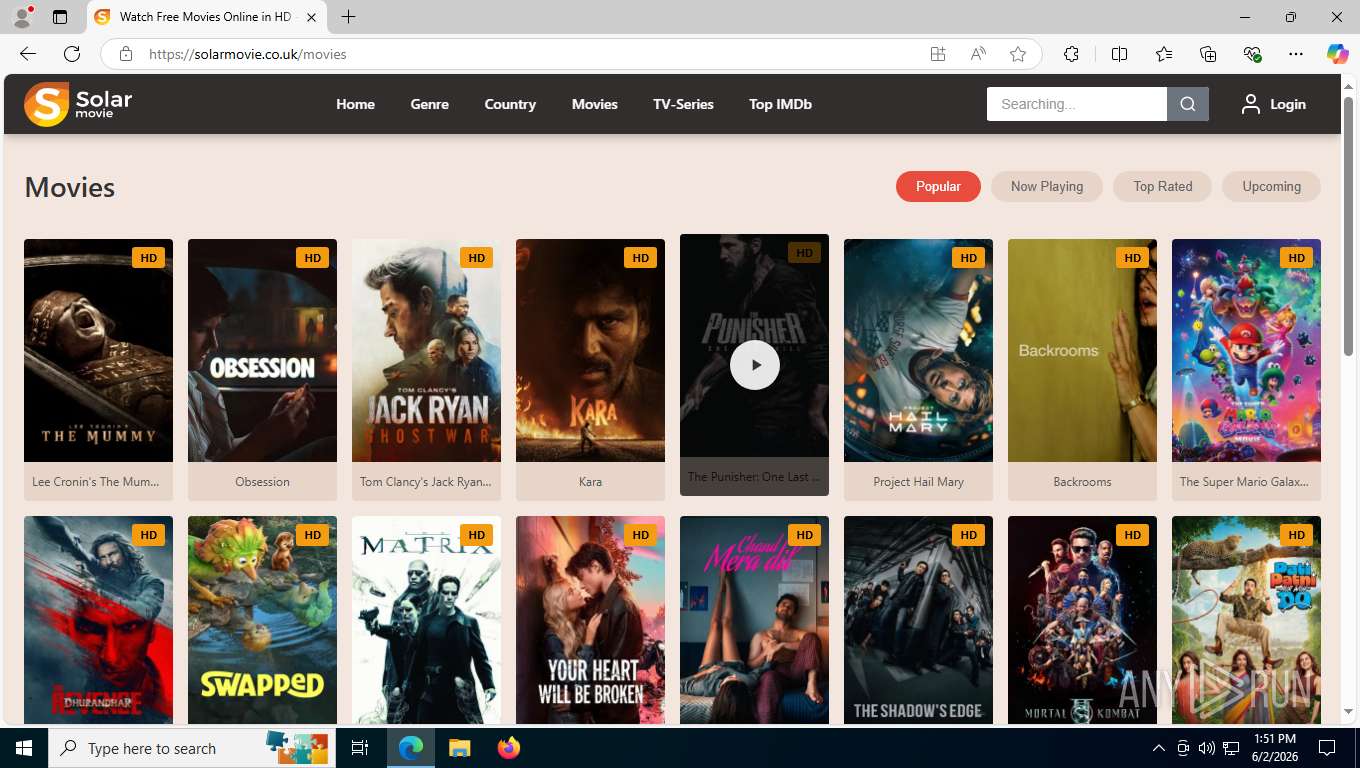Open the Favorites list icon
The height and width of the screenshot is (768, 1360).
point(1164,54)
